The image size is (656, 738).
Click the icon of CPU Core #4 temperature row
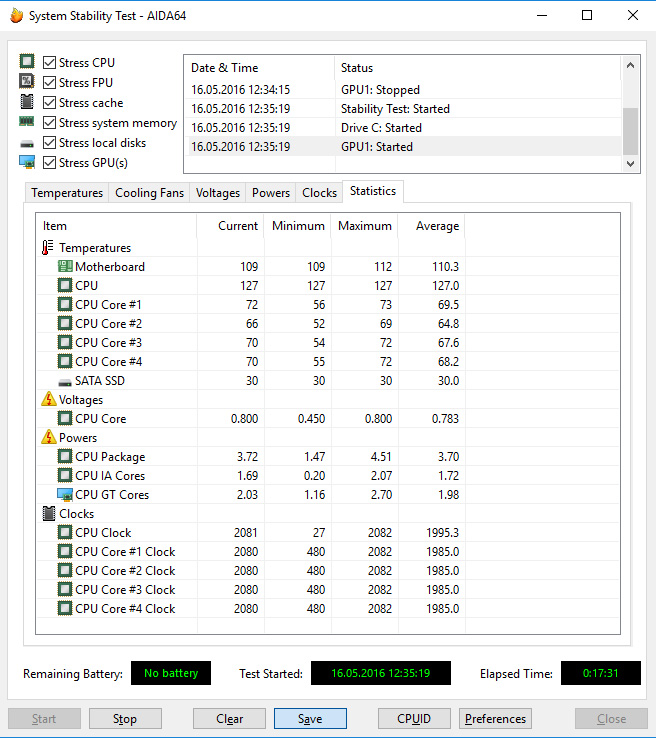click(65, 361)
